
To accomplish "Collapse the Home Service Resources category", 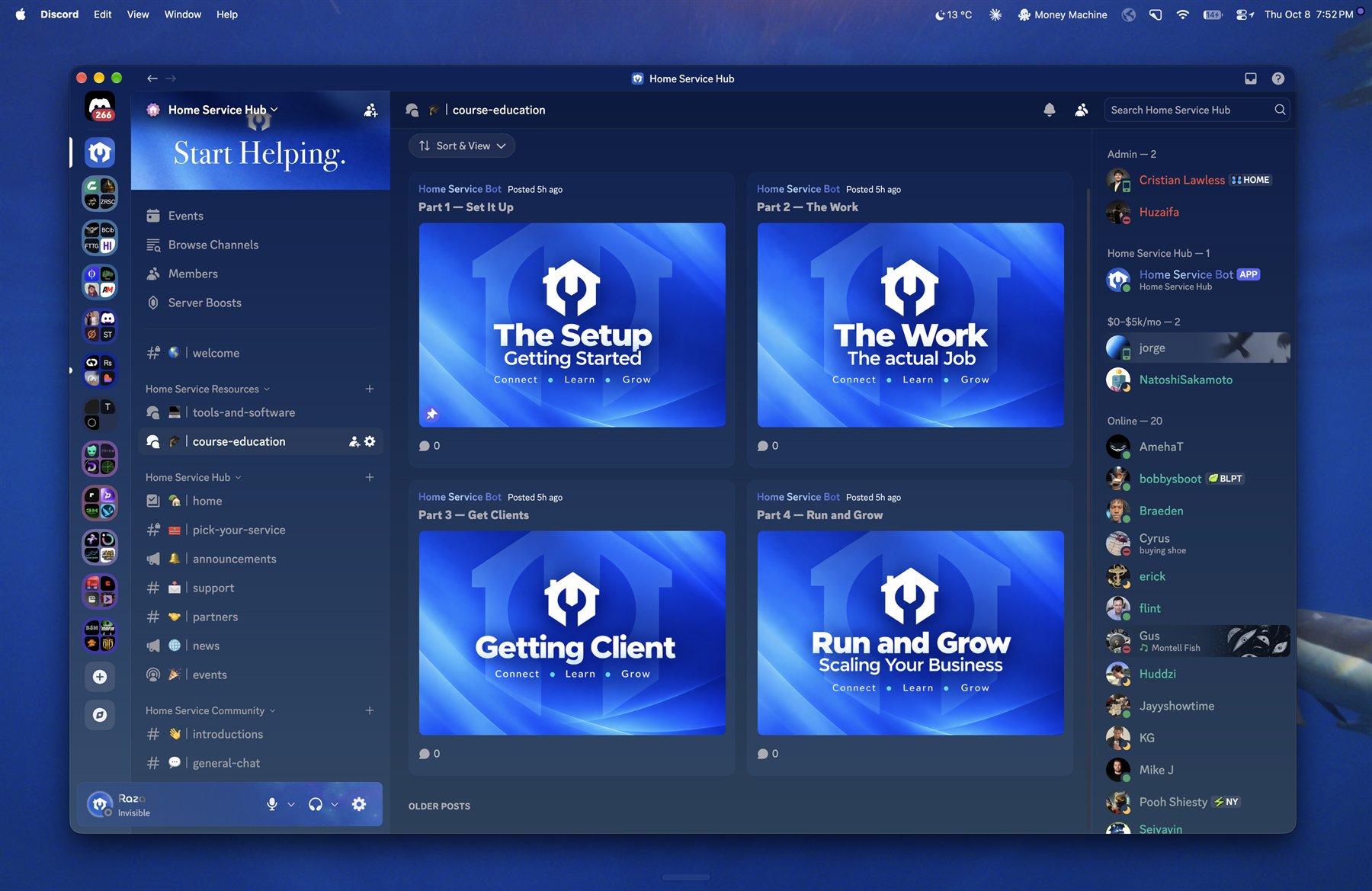I will 207,389.
